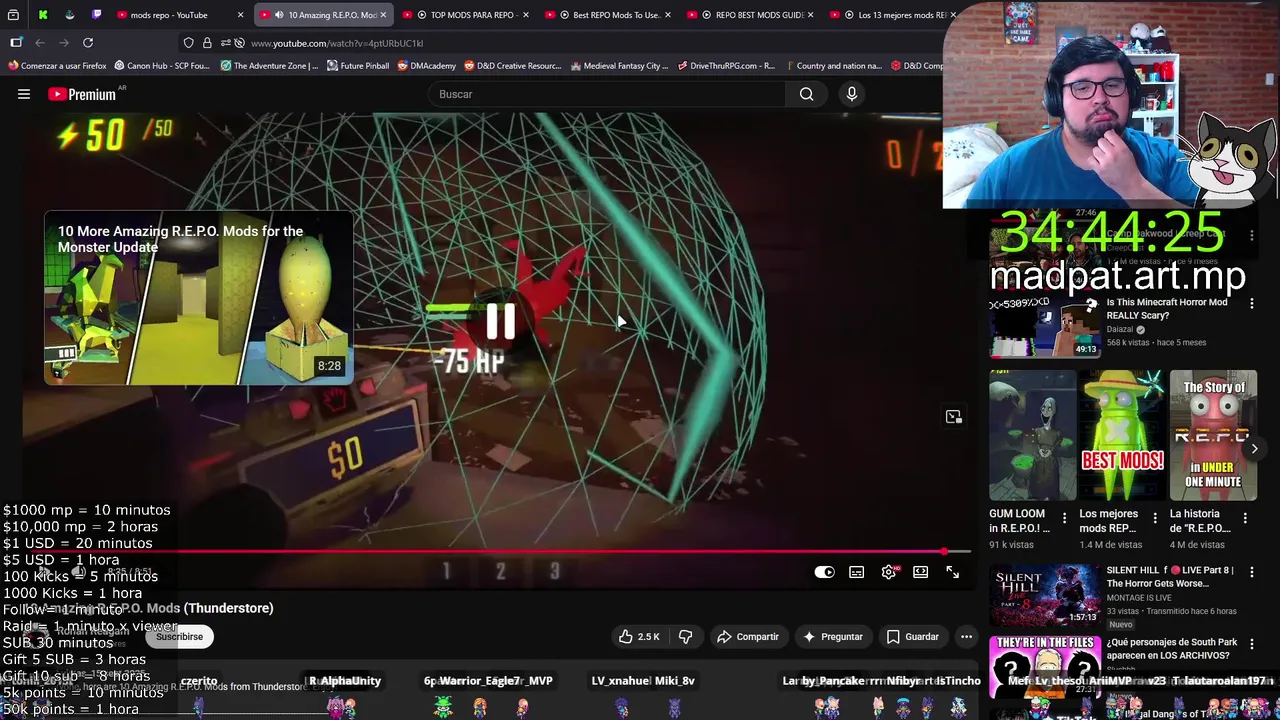Click the Suscribirse button
Screen dimensions: 1280x720
point(179,636)
